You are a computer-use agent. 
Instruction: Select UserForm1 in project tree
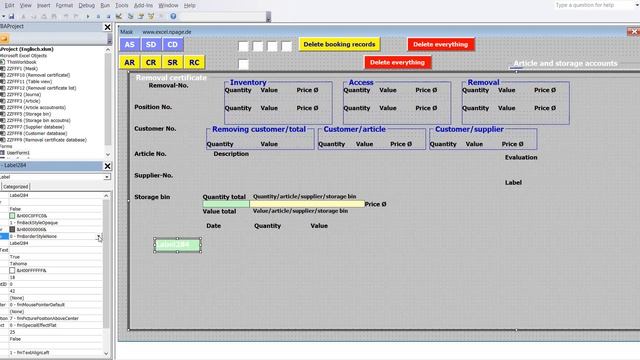[x=18, y=153]
